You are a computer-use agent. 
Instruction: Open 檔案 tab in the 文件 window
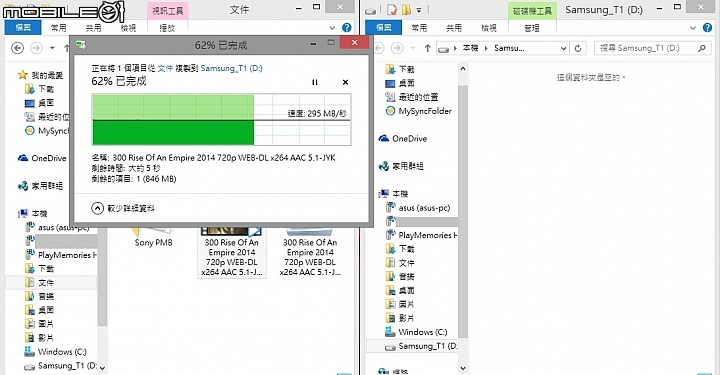tap(23, 28)
